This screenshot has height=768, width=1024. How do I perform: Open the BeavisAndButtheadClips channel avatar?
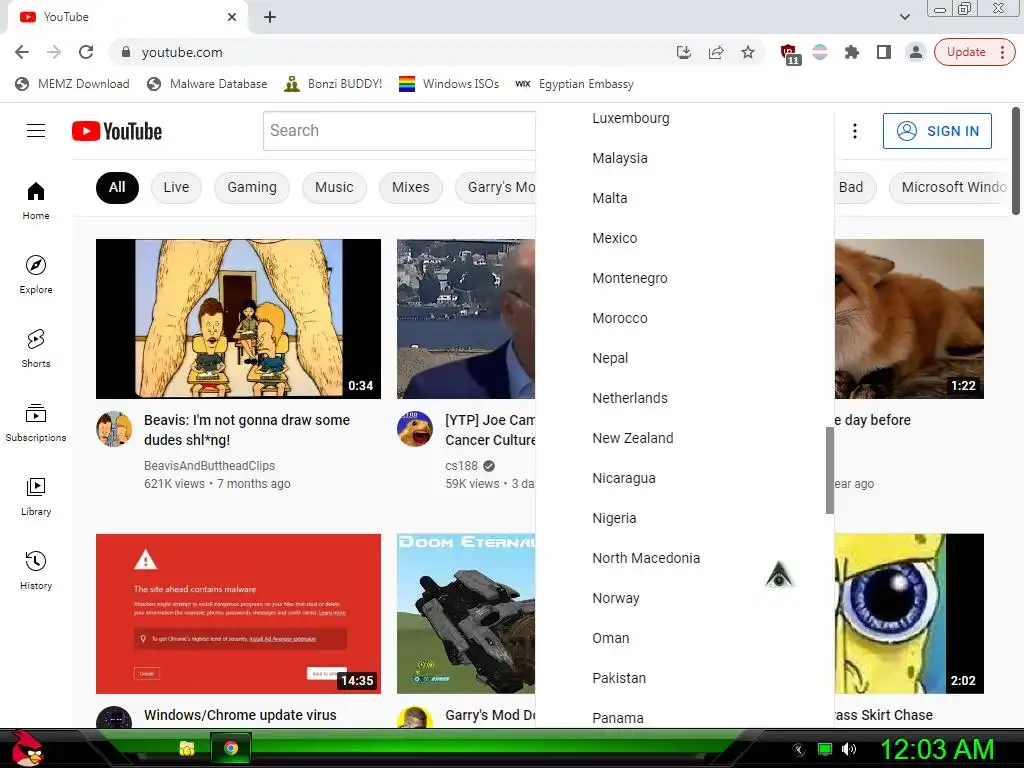coord(114,429)
